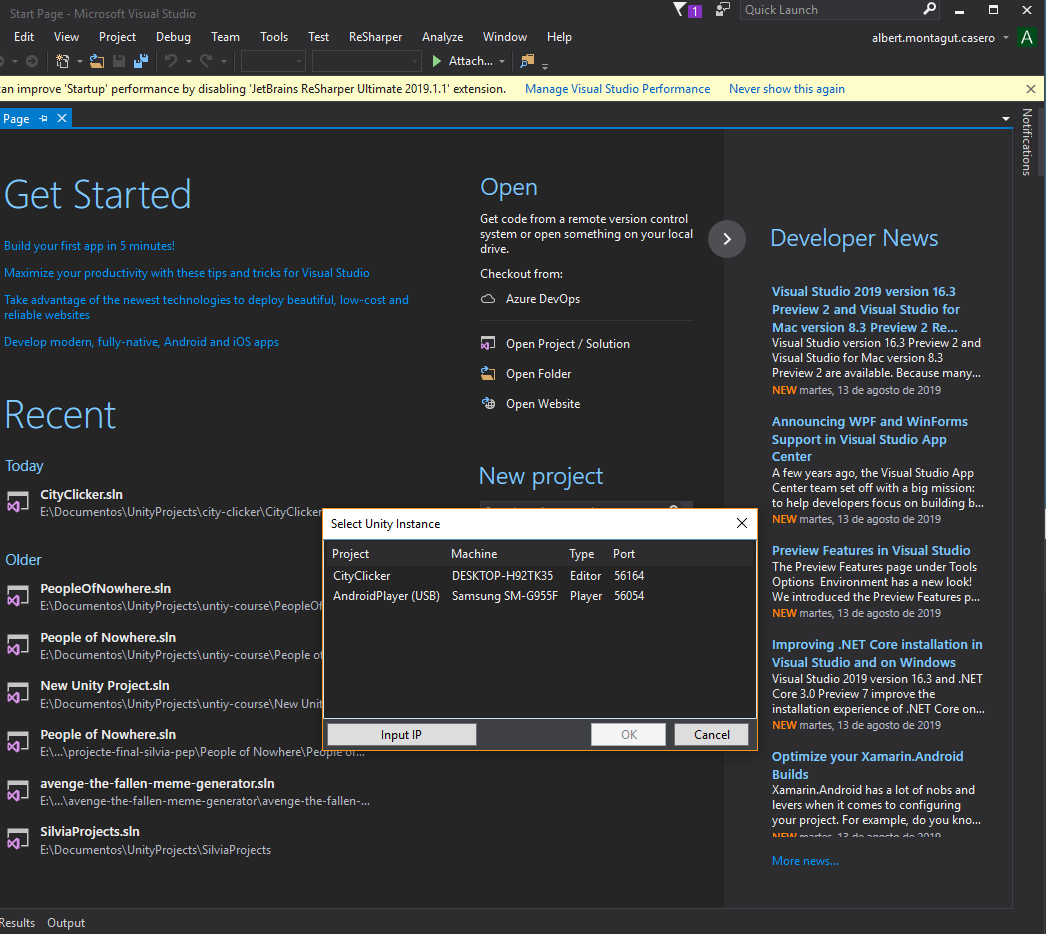This screenshot has width=1046, height=934.
Task: Select the AndroidPlayer (USB) instance row
Action: point(539,596)
